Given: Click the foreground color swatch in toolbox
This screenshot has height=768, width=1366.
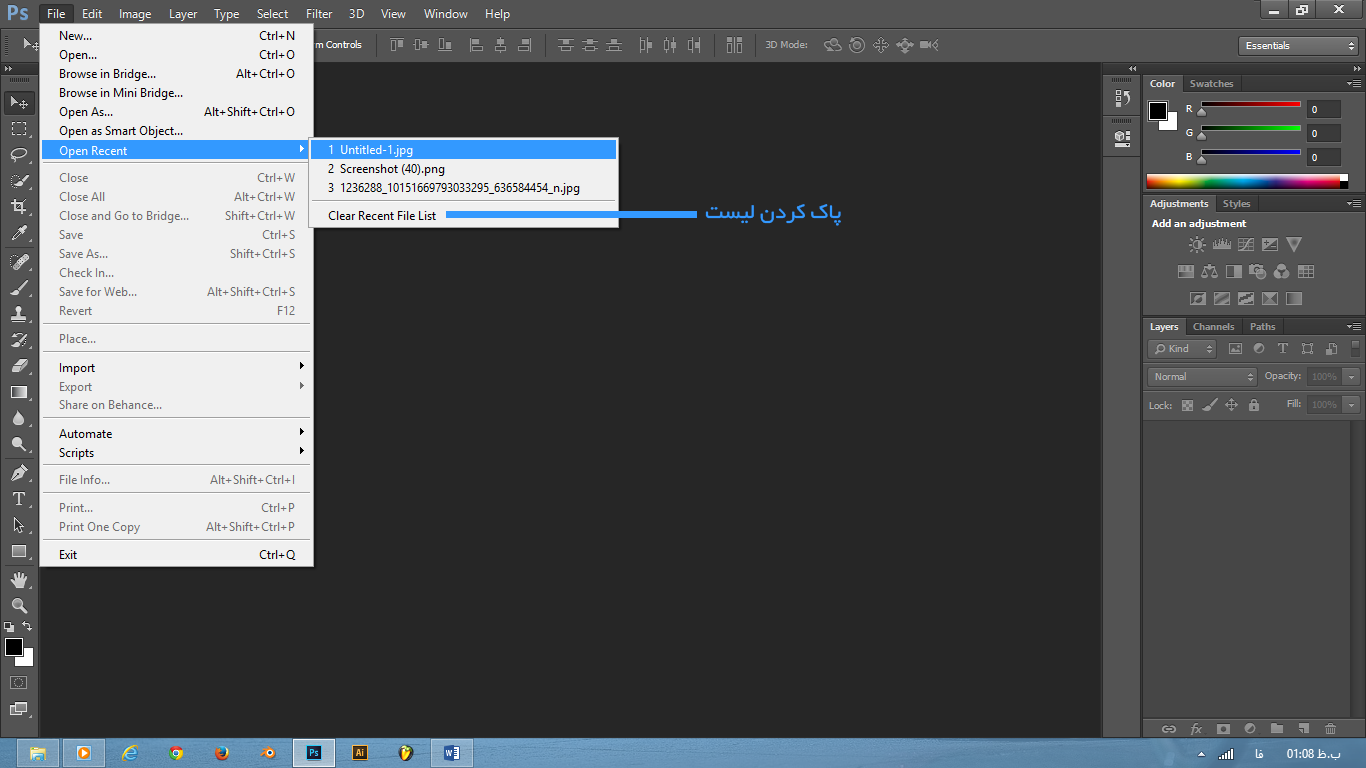Looking at the screenshot, I should click(14, 648).
